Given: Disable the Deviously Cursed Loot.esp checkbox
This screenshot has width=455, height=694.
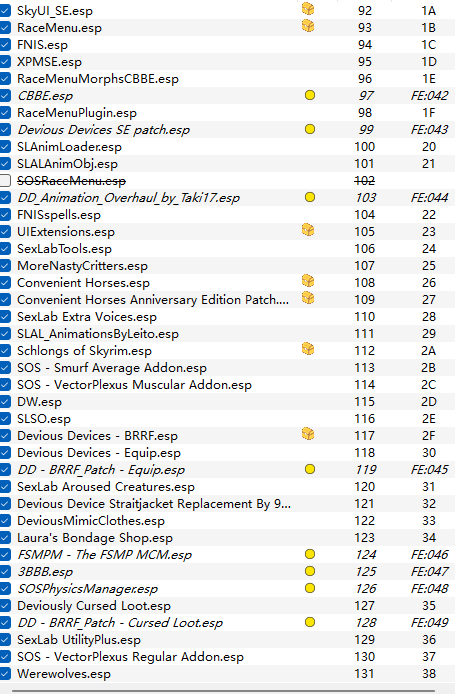Looking at the screenshot, I should pyautogui.click(x=5, y=605).
